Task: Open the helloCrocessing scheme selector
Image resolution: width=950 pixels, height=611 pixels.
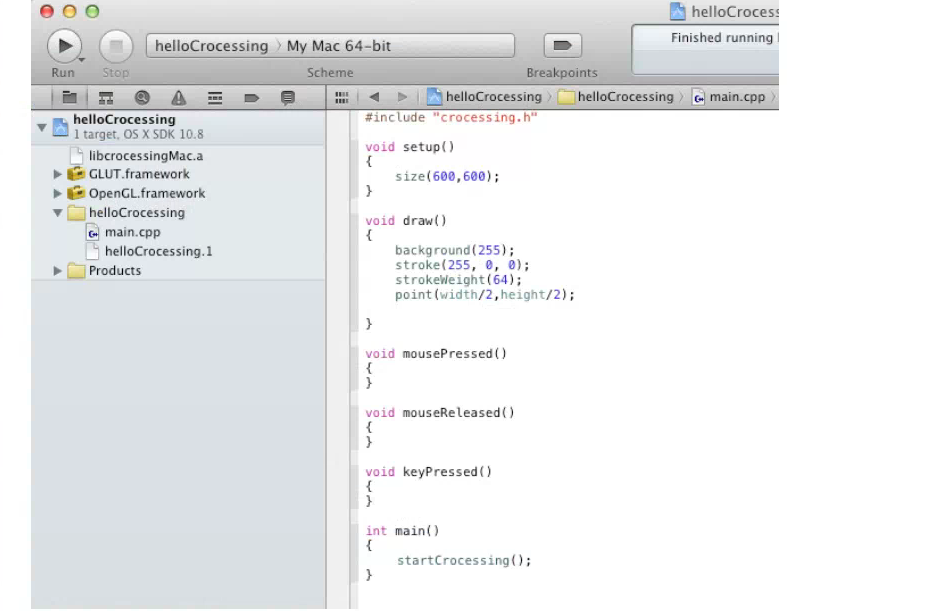Action: coord(211,46)
